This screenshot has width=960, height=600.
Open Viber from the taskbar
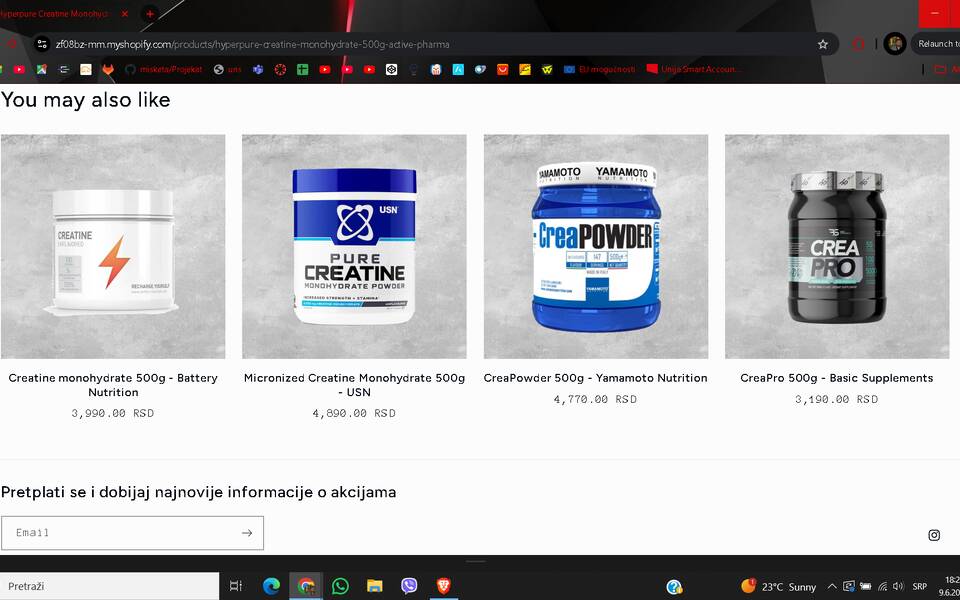(x=409, y=586)
